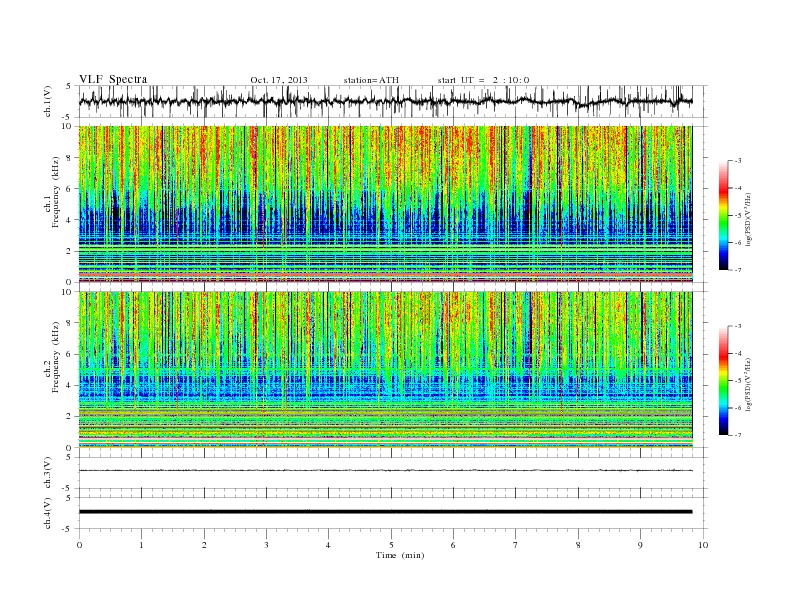The width and height of the screenshot is (792, 612).
Task: Click the log(PSD) label beside ch.2 color bar
Action: tap(749, 384)
